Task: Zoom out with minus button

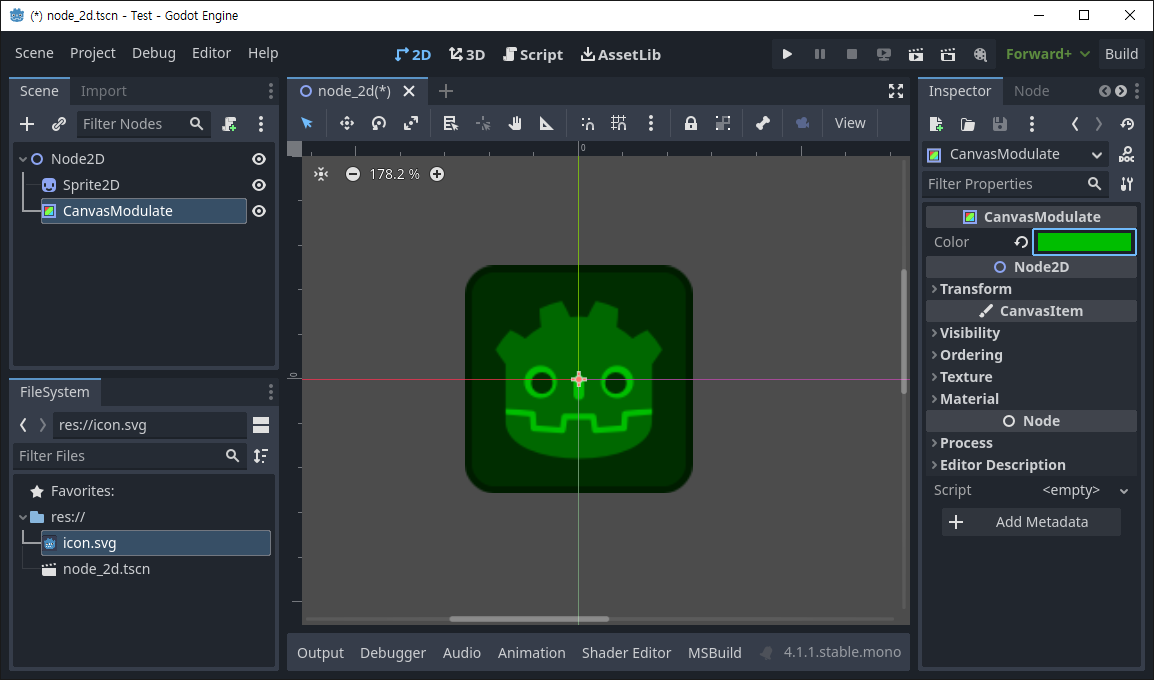Action: click(x=353, y=174)
